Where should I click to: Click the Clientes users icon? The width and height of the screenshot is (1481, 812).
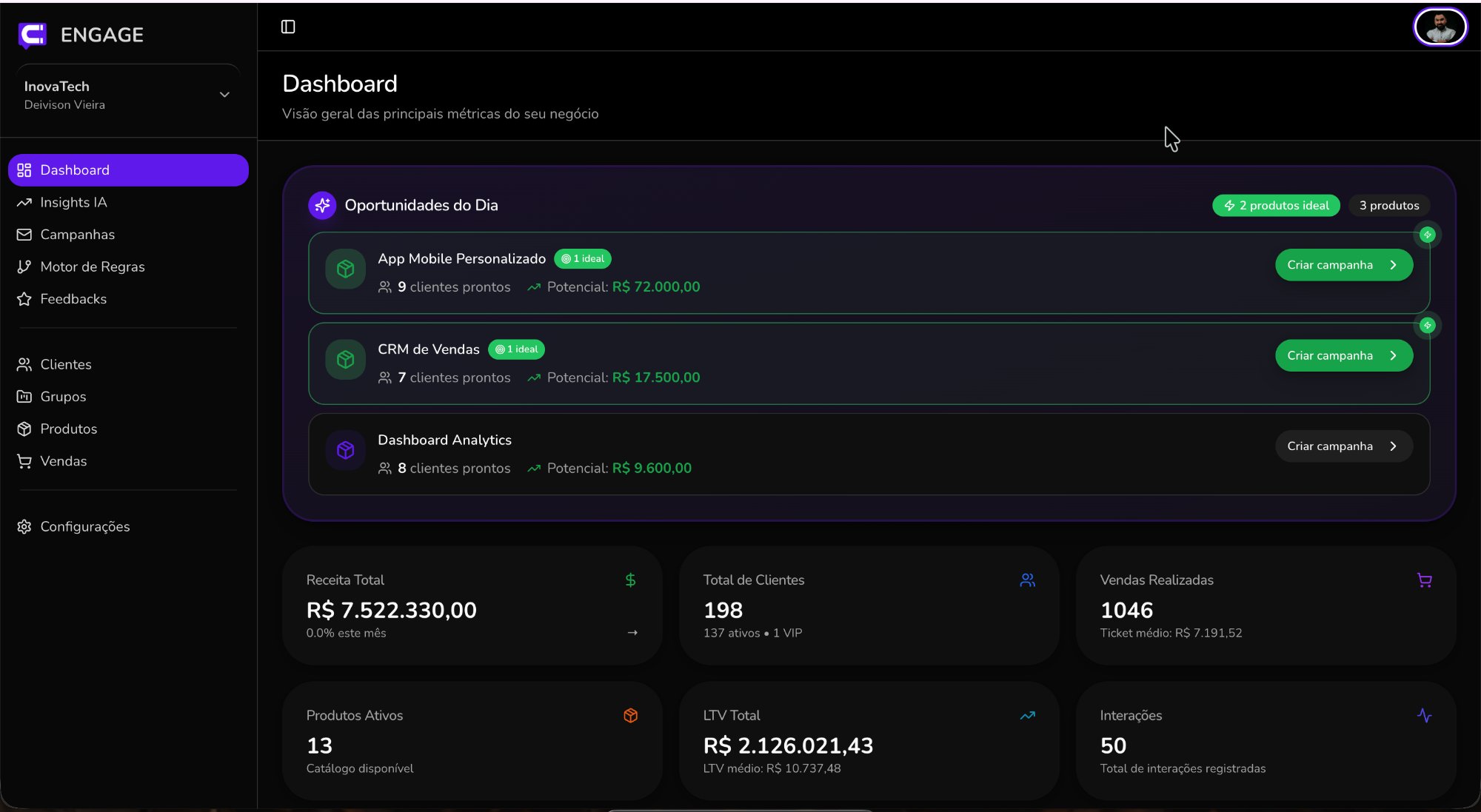24,364
